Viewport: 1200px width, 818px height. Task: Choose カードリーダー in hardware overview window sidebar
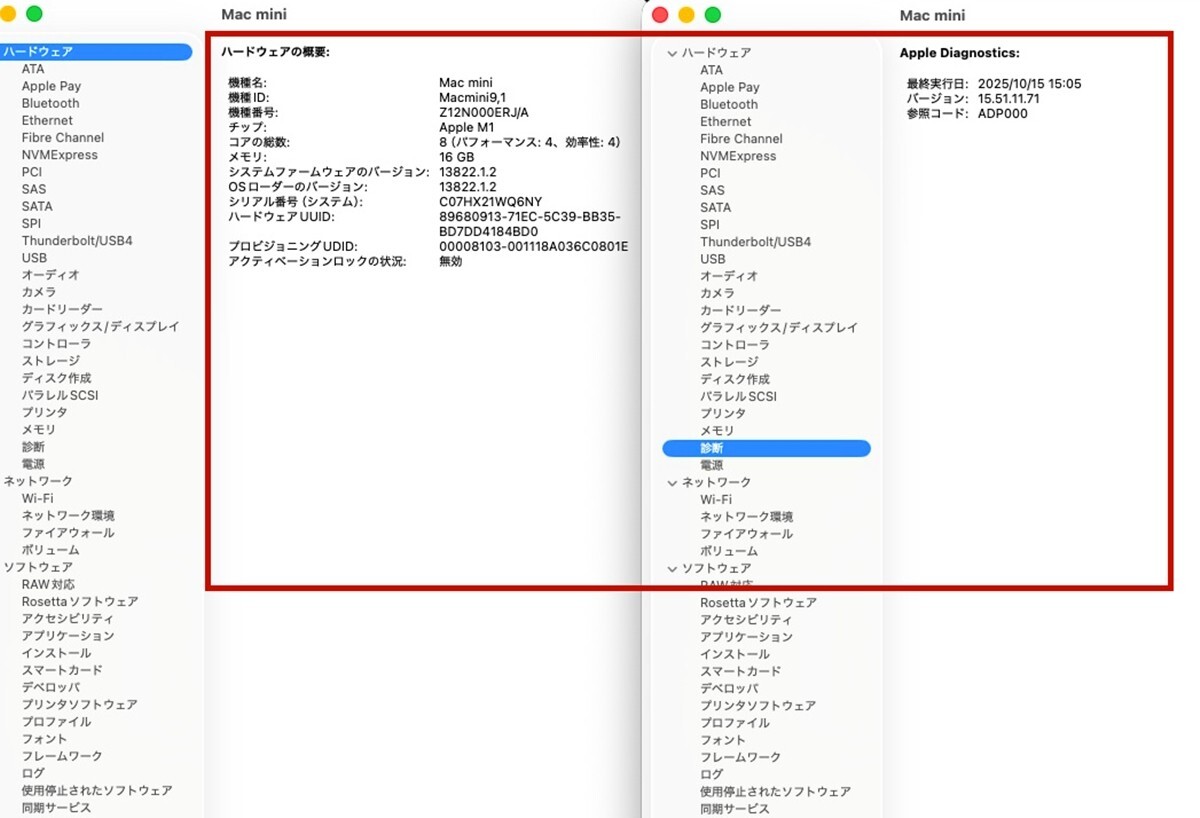(62, 310)
